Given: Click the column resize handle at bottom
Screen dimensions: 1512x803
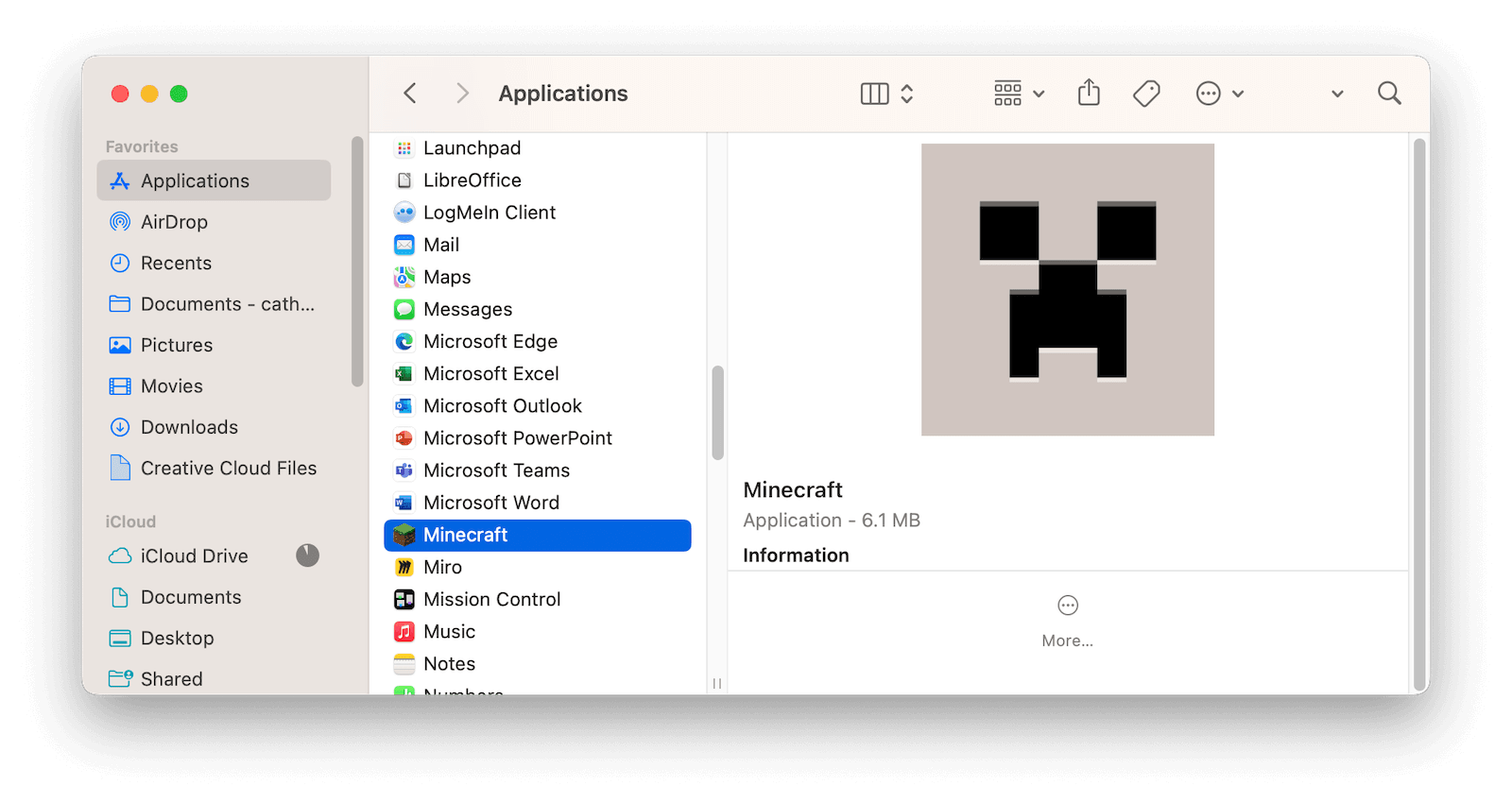Looking at the screenshot, I should pyautogui.click(x=717, y=683).
